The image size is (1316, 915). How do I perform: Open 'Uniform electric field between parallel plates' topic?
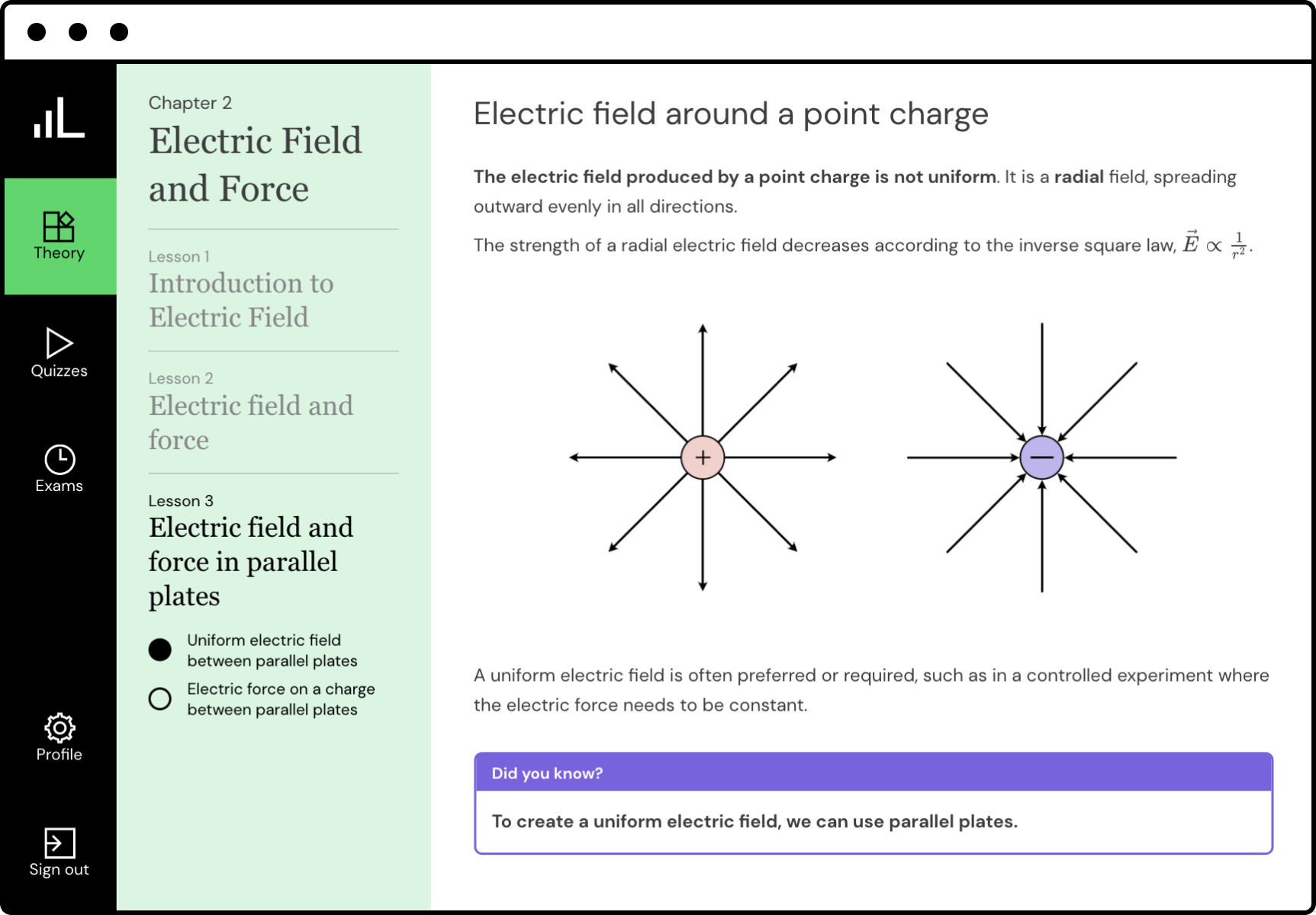(272, 650)
